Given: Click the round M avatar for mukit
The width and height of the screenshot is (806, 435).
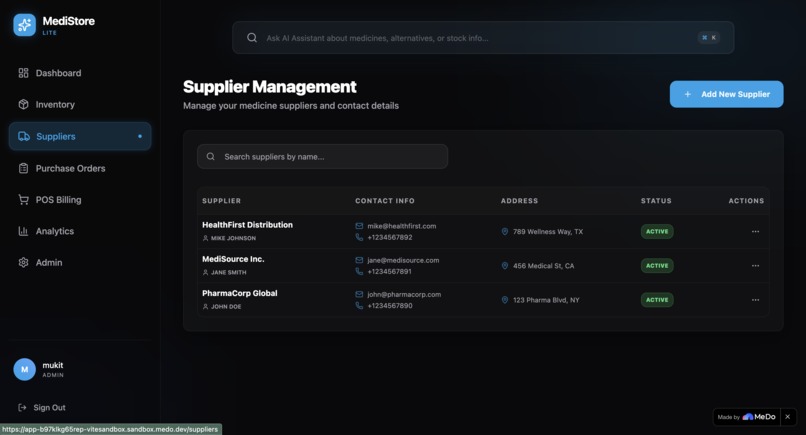Looking at the screenshot, I should pyautogui.click(x=24, y=369).
